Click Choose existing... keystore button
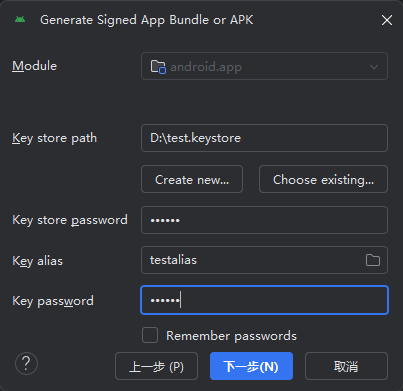 click(x=323, y=179)
